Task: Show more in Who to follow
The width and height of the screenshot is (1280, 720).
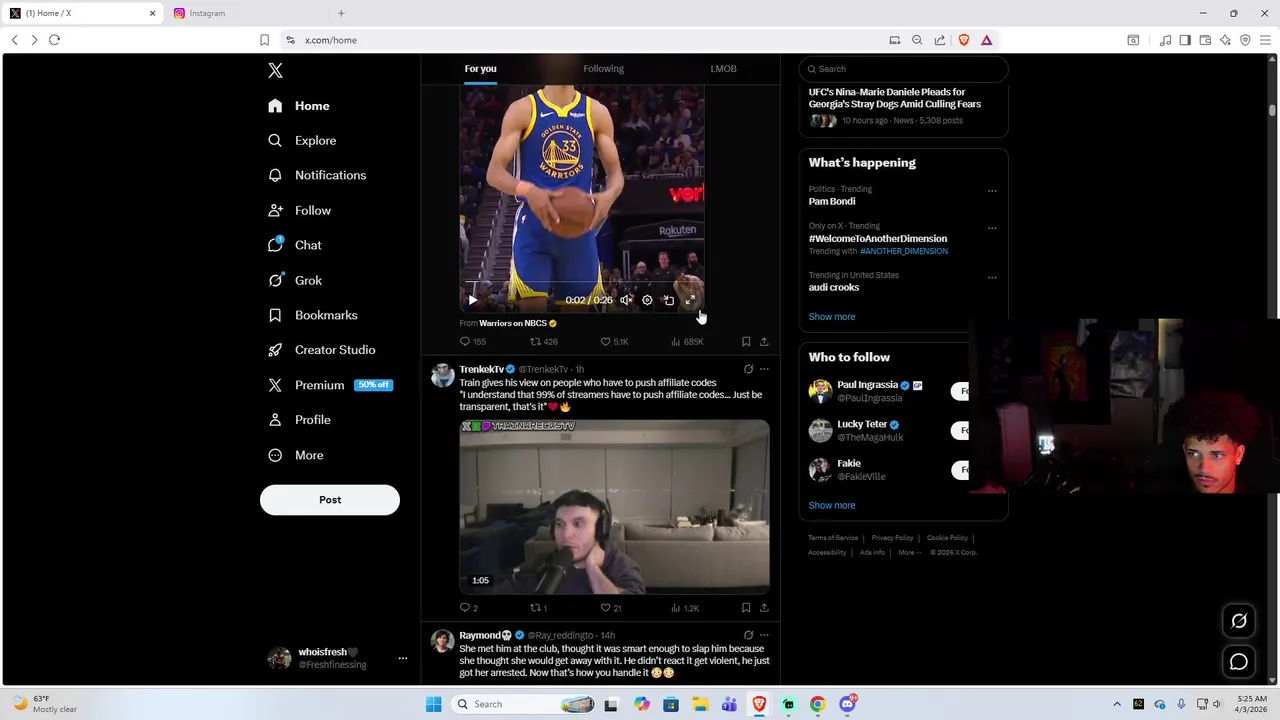Action: tap(832, 506)
